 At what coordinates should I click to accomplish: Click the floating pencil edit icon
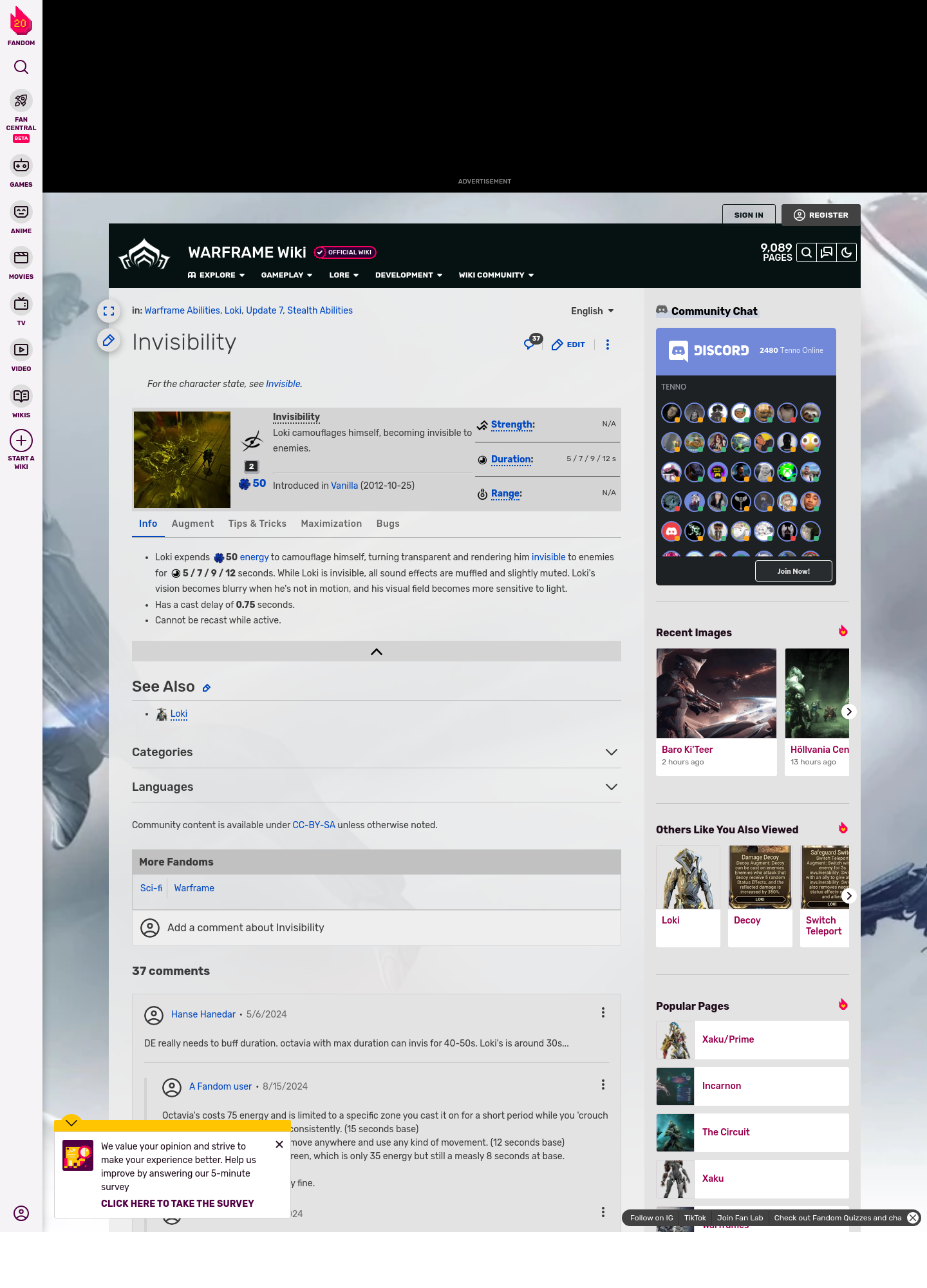[x=109, y=340]
